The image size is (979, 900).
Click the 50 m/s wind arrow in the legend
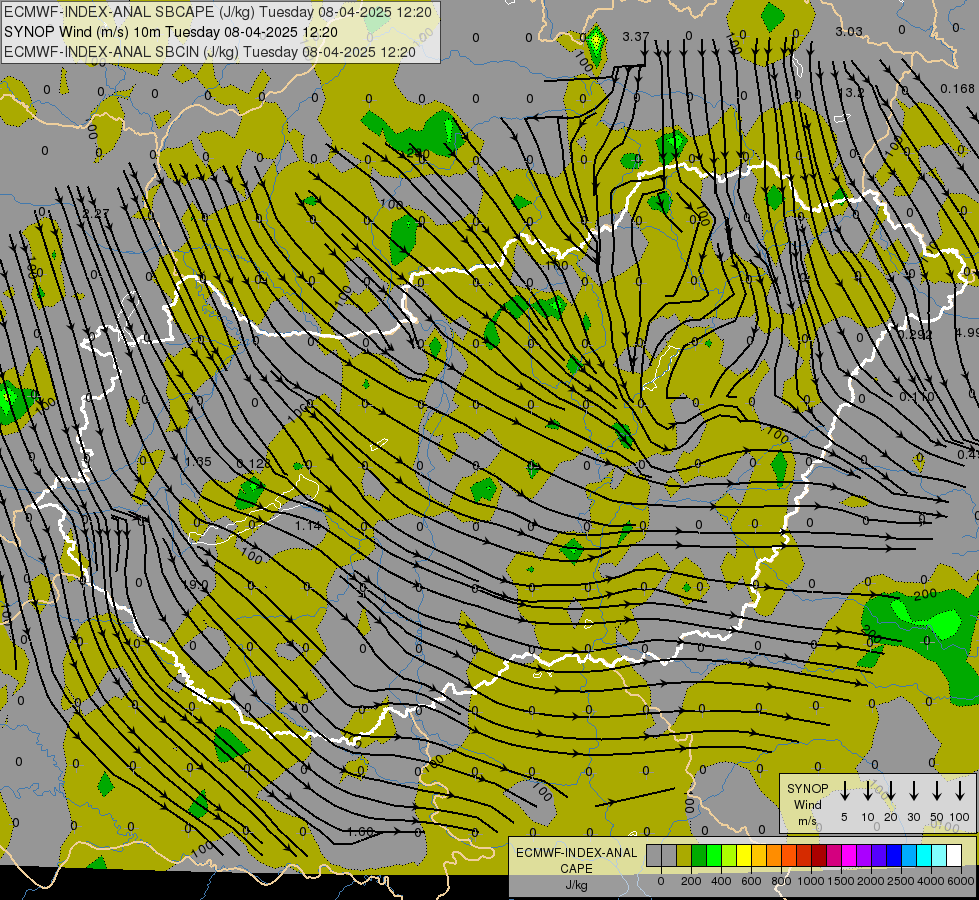(x=937, y=791)
